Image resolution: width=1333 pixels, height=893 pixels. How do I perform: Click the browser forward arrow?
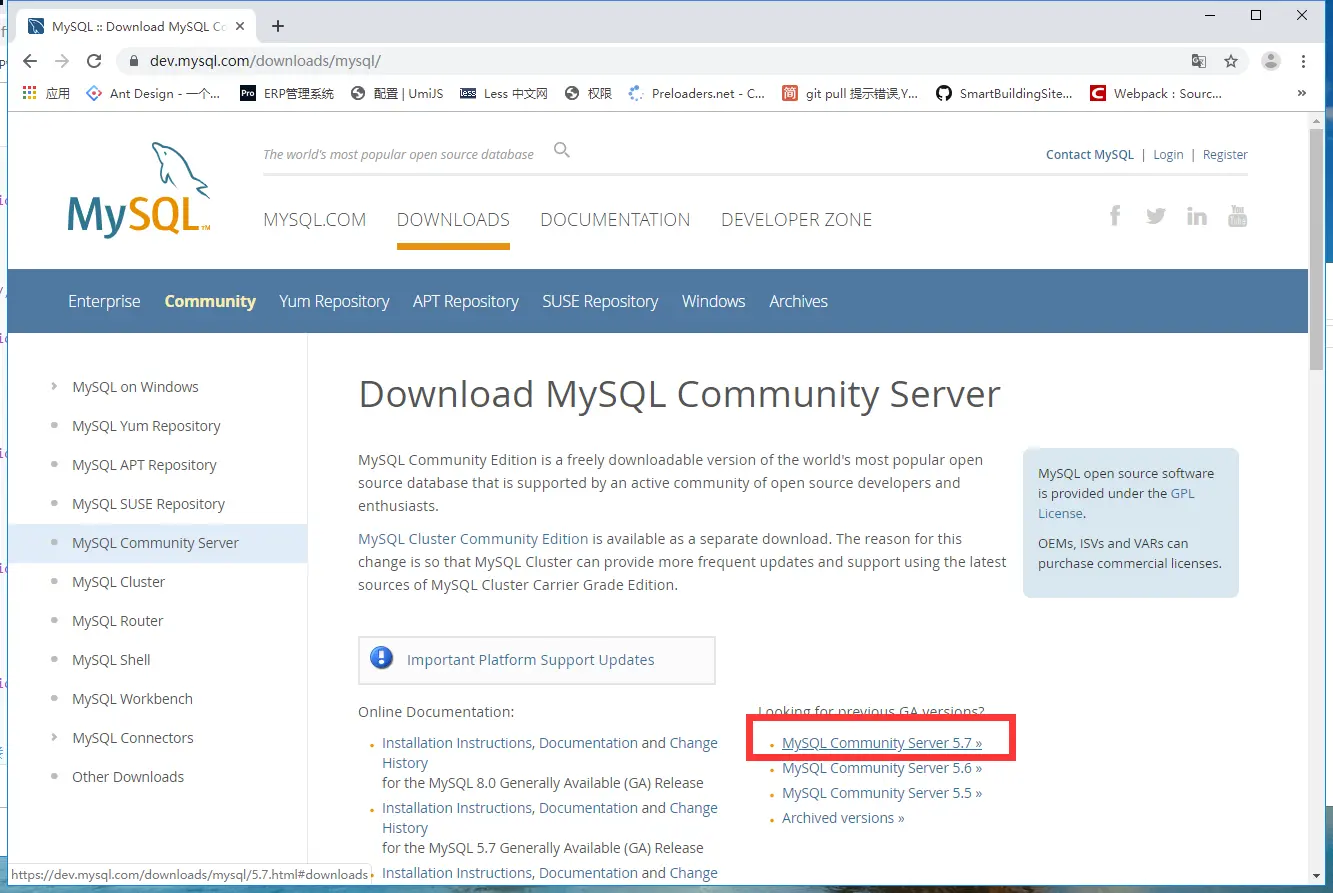click(62, 61)
